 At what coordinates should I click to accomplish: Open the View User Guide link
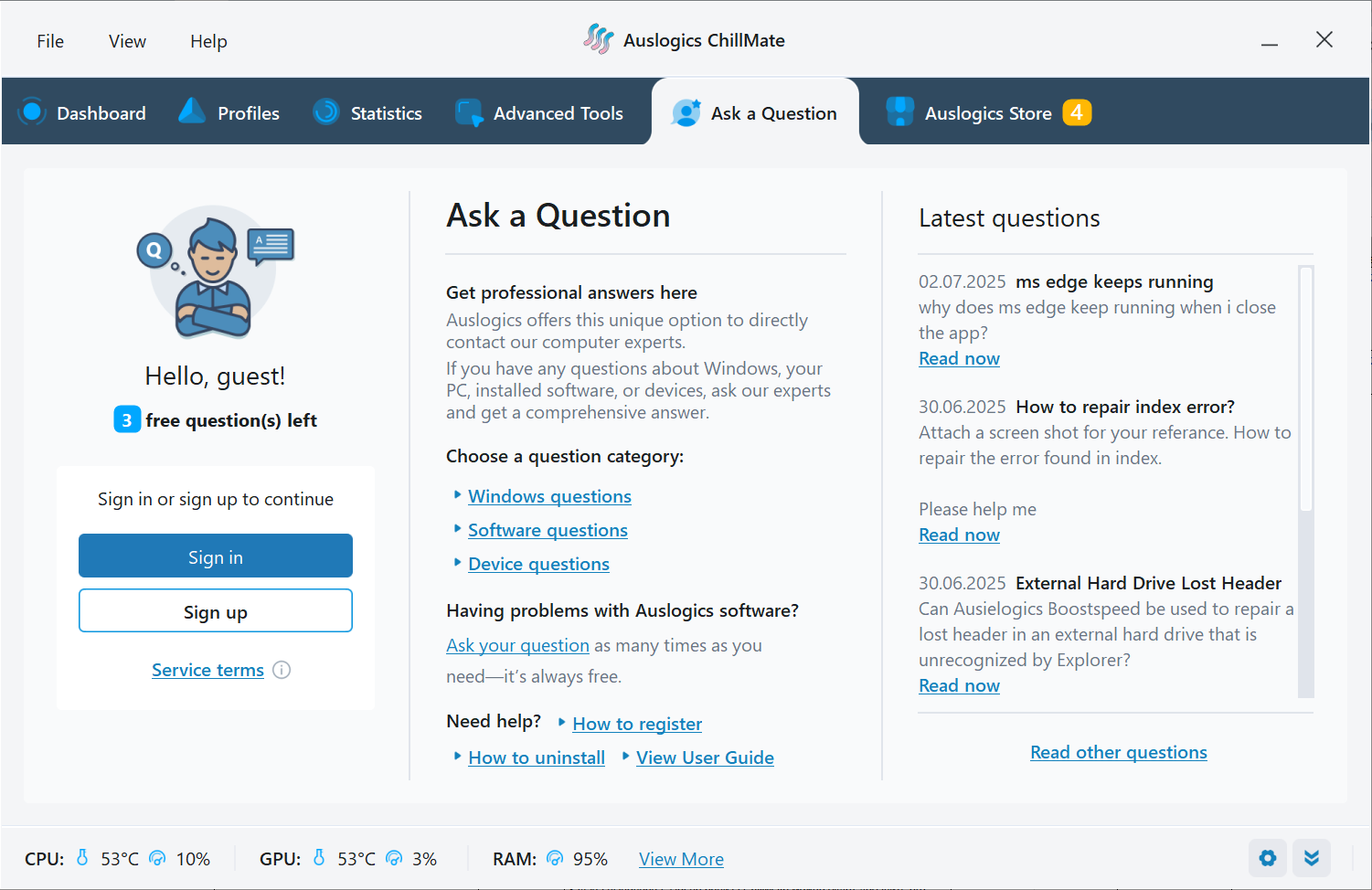705,758
